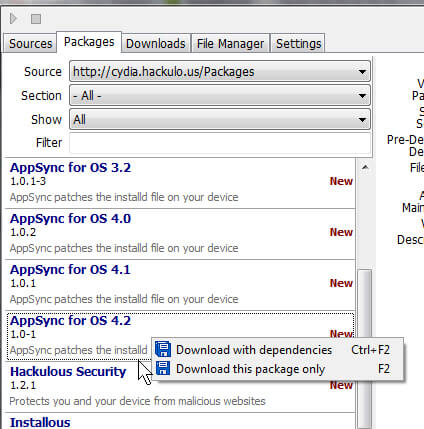Open the Settings tab
Screen dimensions: 424x429
298,43
